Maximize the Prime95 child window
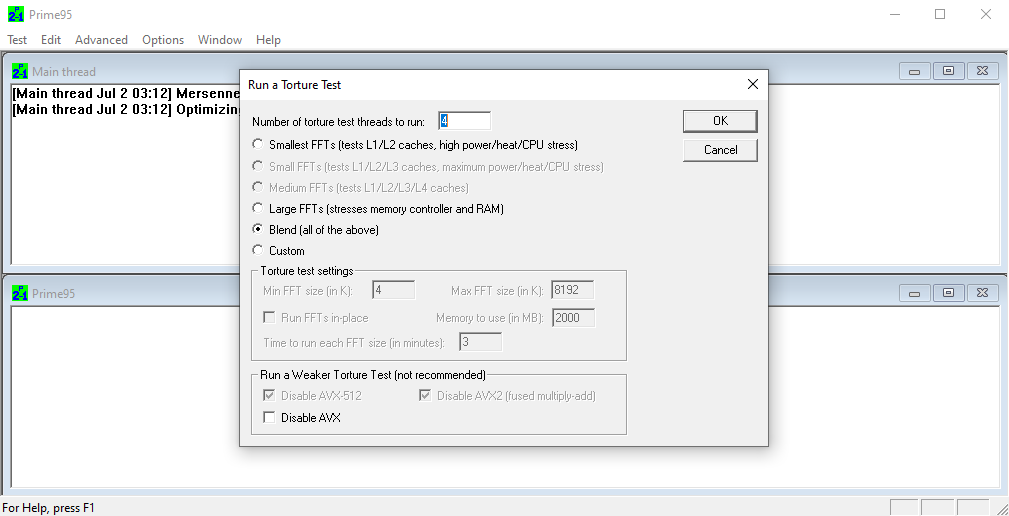 (x=948, y=293)
